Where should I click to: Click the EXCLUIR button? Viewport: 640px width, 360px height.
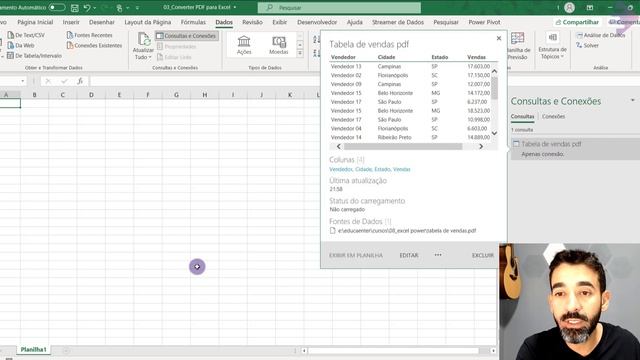[483, 256]
